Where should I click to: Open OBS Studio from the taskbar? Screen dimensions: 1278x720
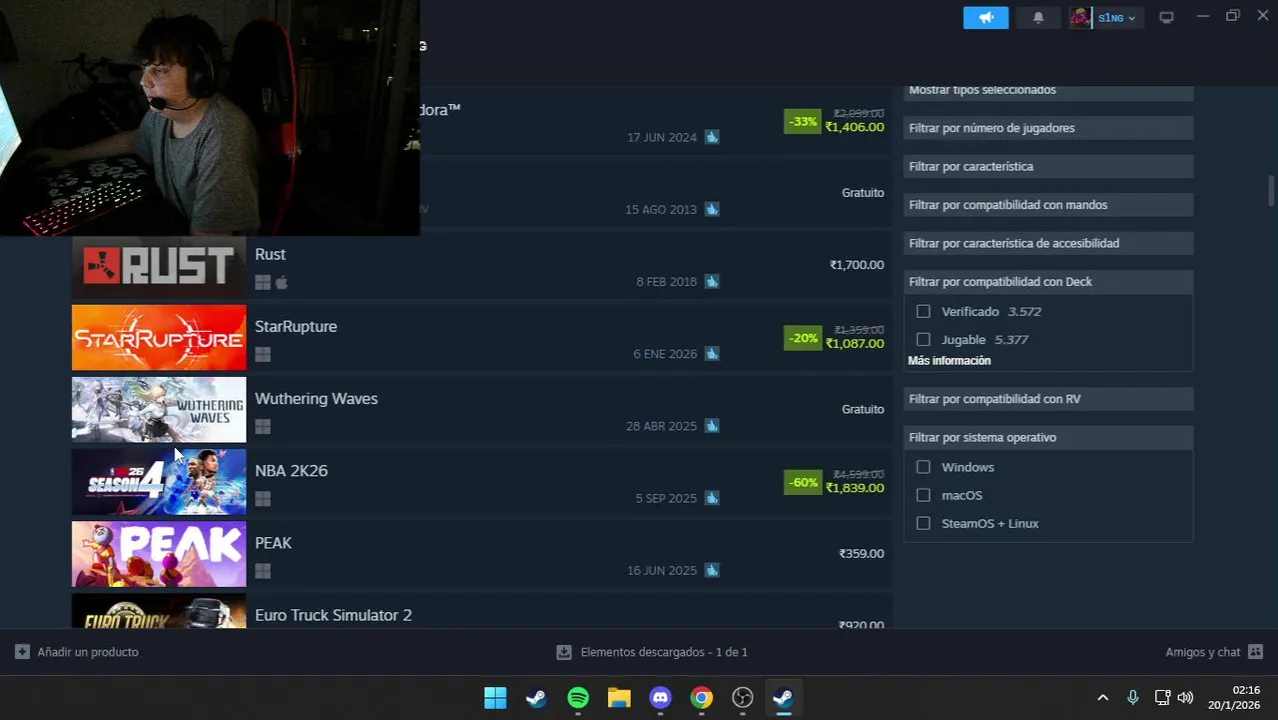pos(743,698)
